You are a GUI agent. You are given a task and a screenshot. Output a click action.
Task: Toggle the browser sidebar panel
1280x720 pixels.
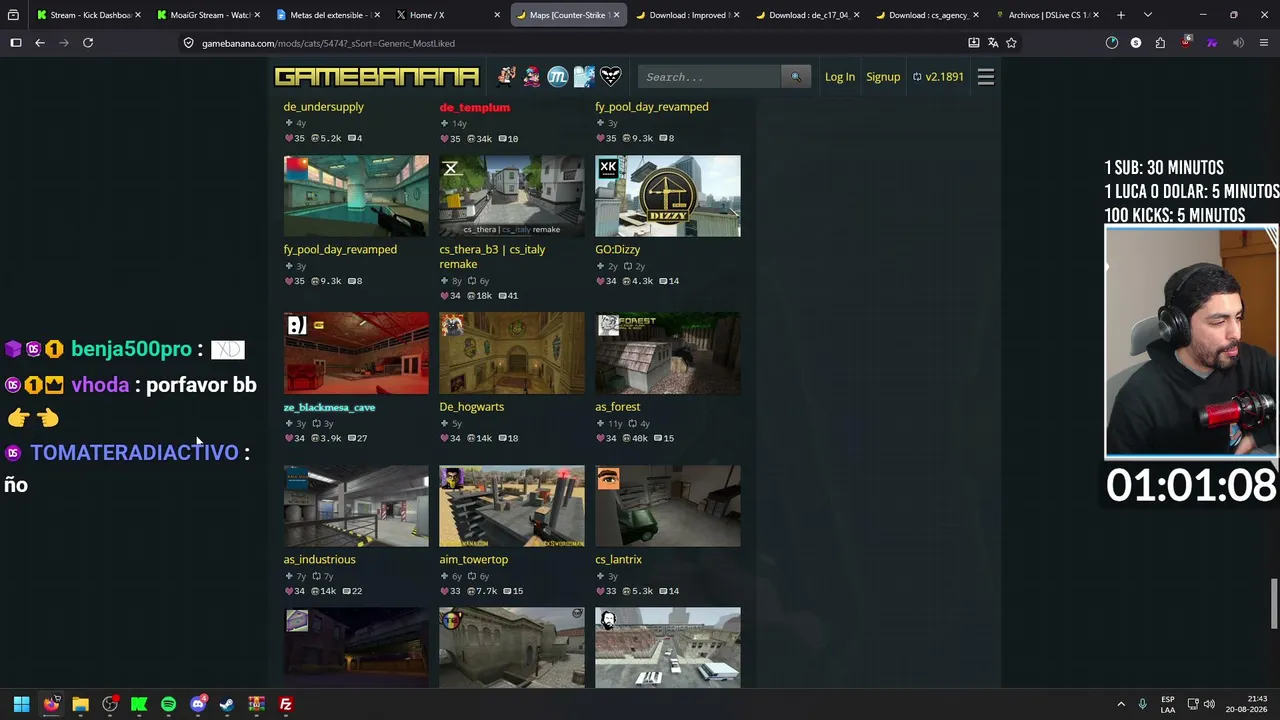coord(16,43)
